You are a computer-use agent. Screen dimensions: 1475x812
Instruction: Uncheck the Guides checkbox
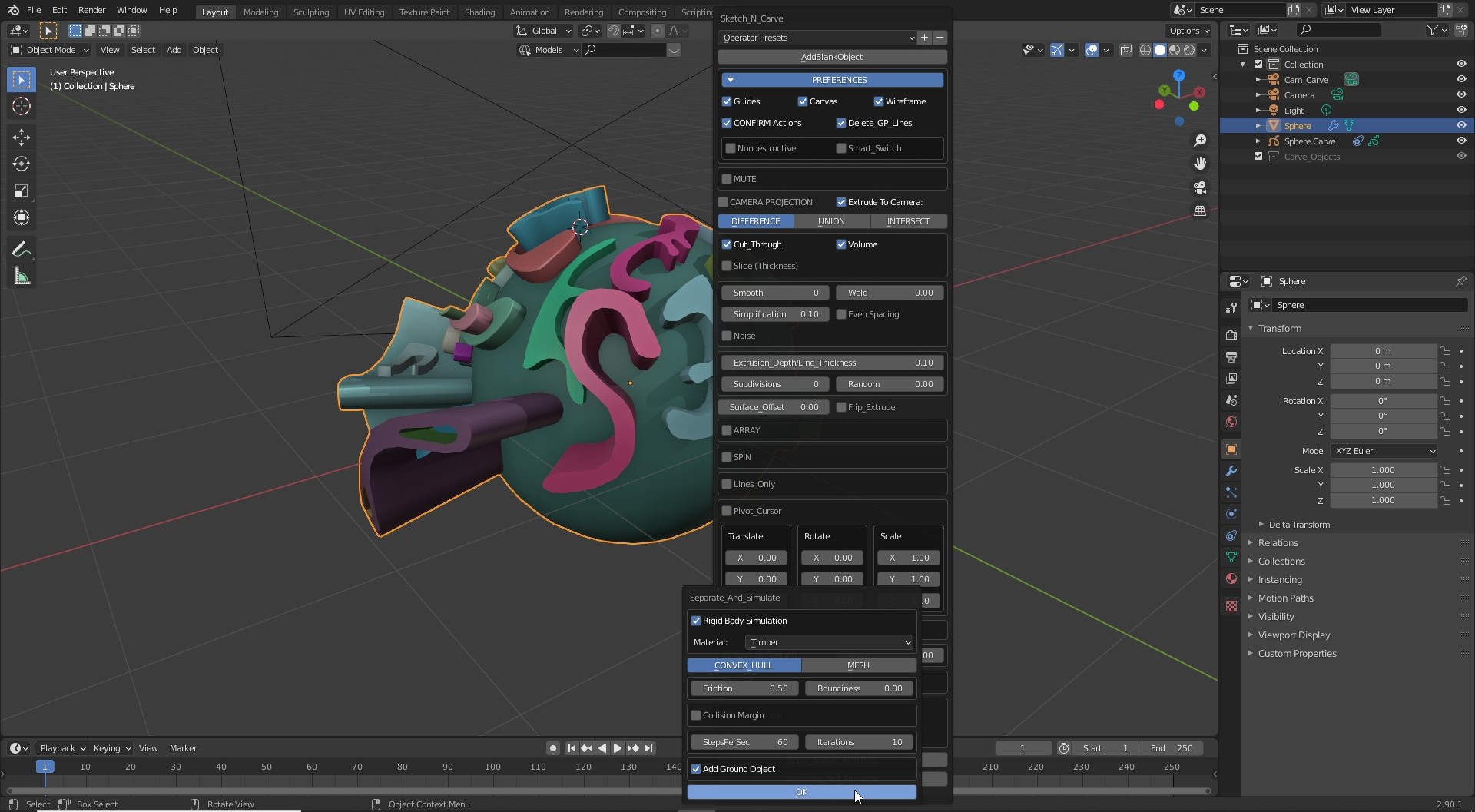click(x=727, y=101)
